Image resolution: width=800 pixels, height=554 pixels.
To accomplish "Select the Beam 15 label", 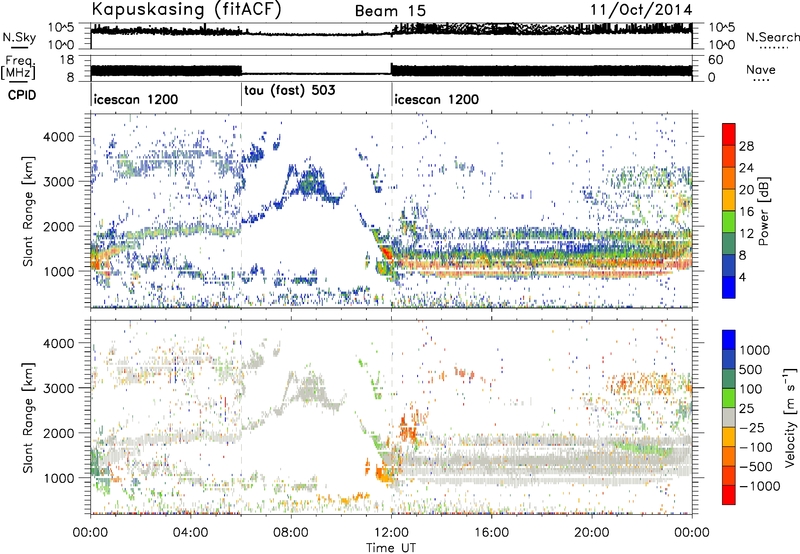I will coord(390,11).
